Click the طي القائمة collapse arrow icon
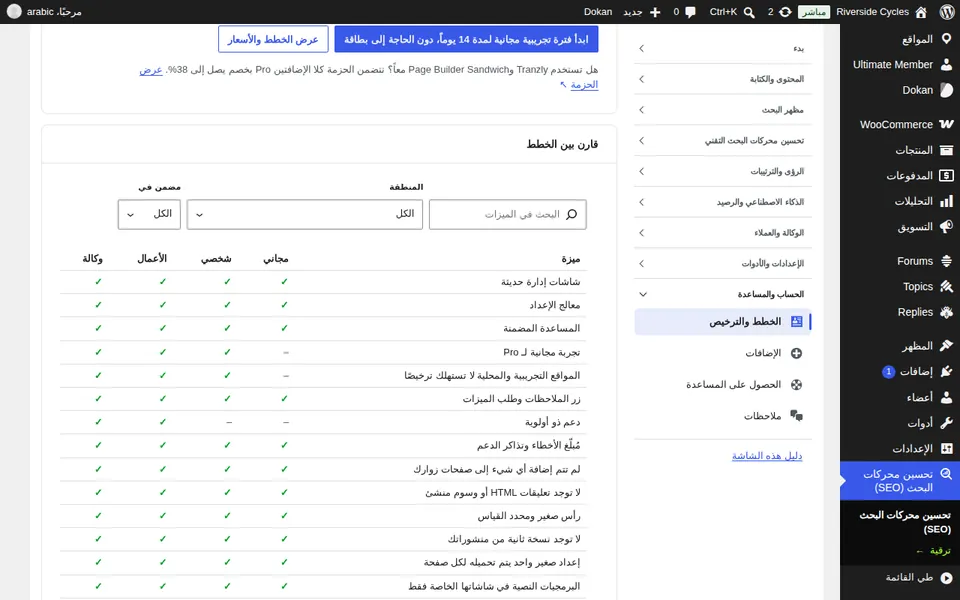960x600 pixels. (947, 577)
